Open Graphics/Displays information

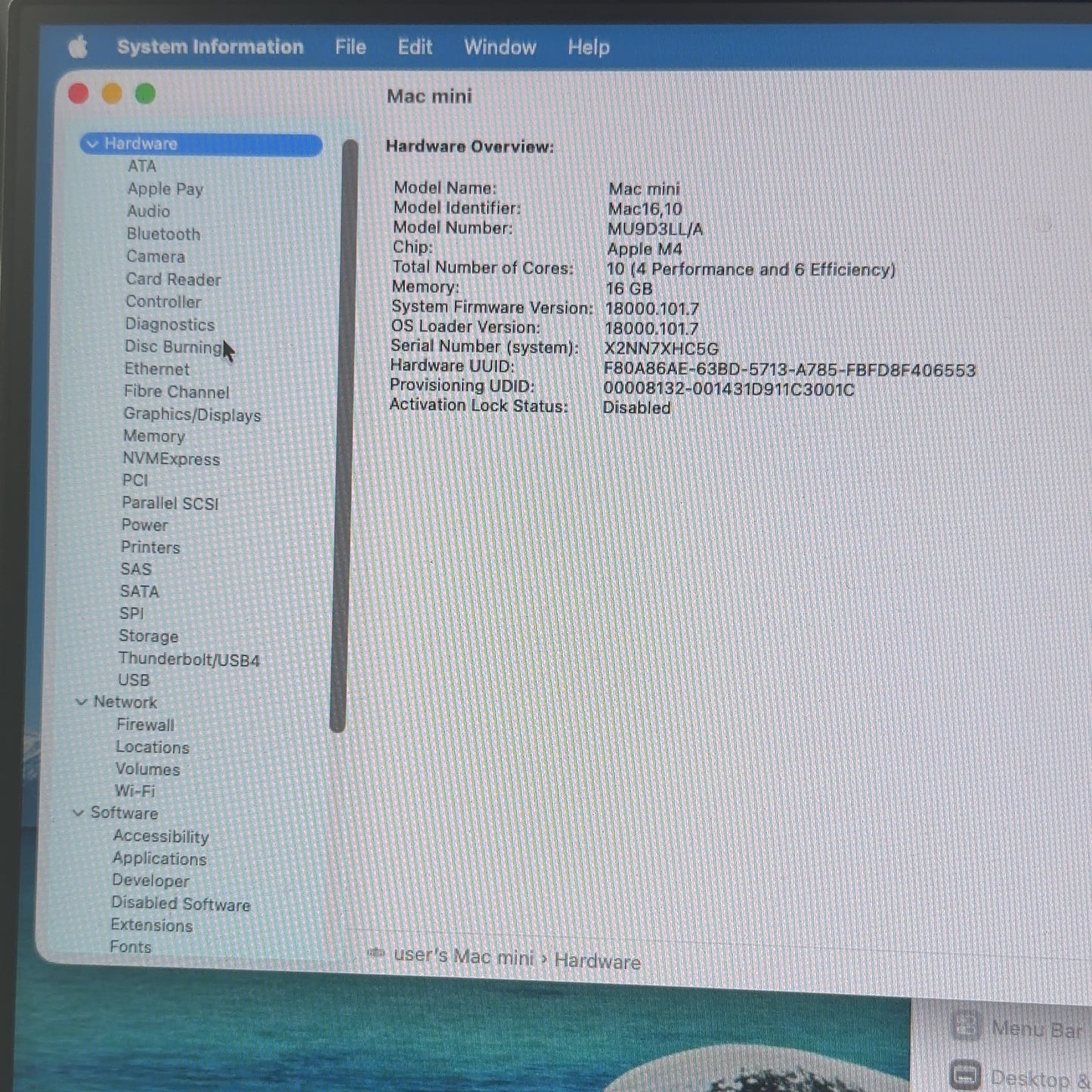point(192,414)
